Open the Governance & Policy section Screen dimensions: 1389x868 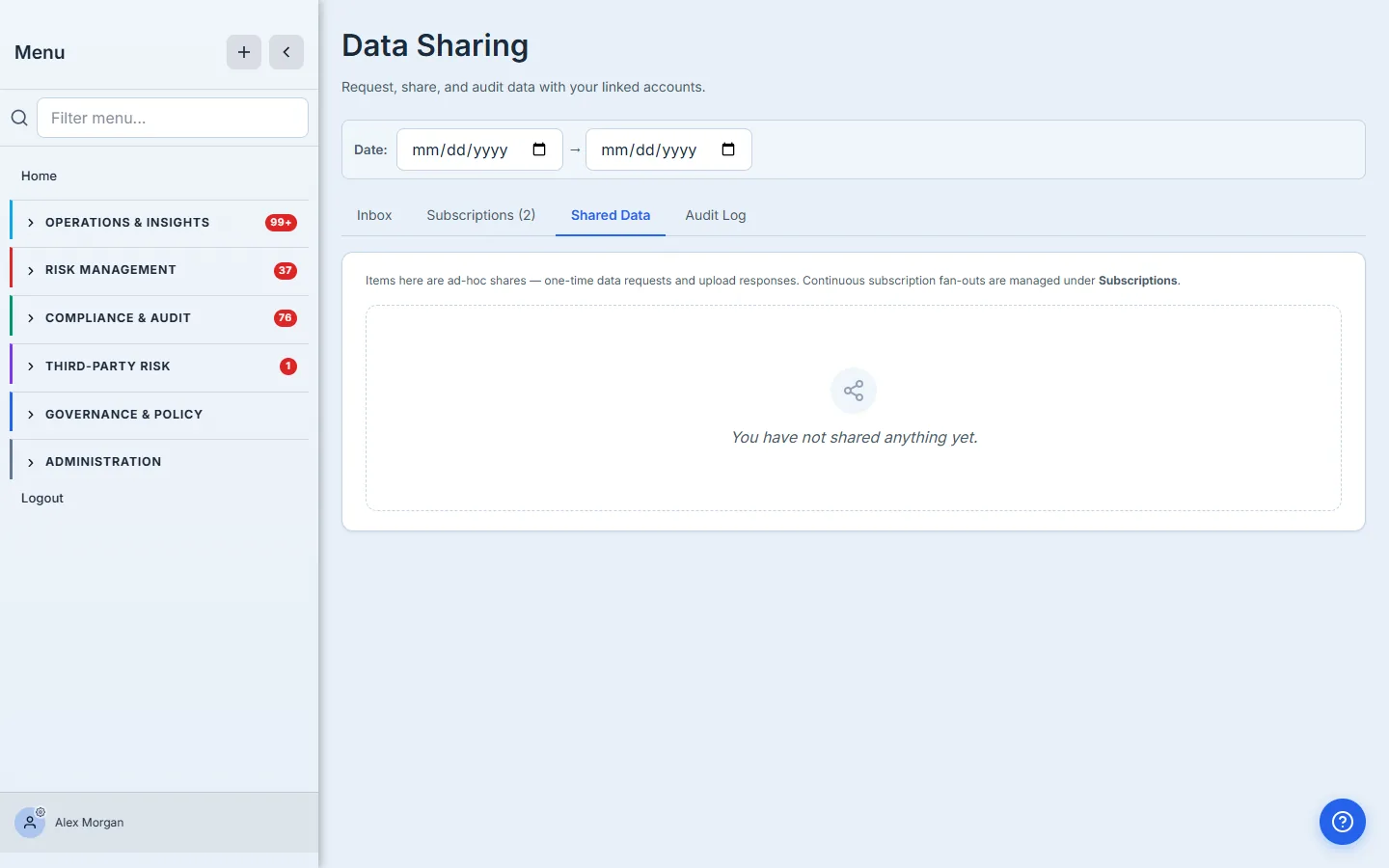tap(160, 415)
